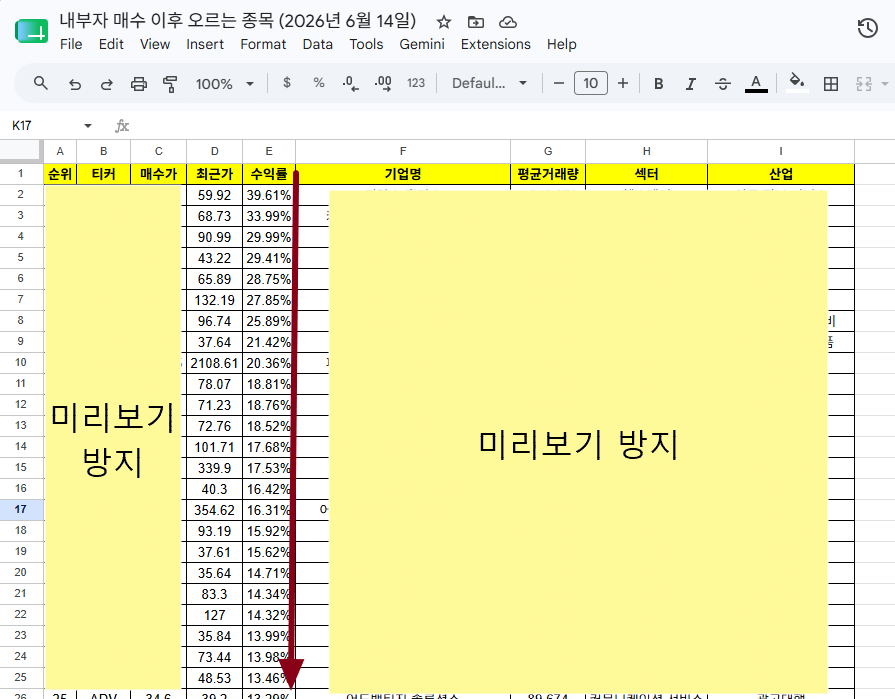Select row 10 header
This screenshot has width=895, height=699.
[x=21, y=362]
